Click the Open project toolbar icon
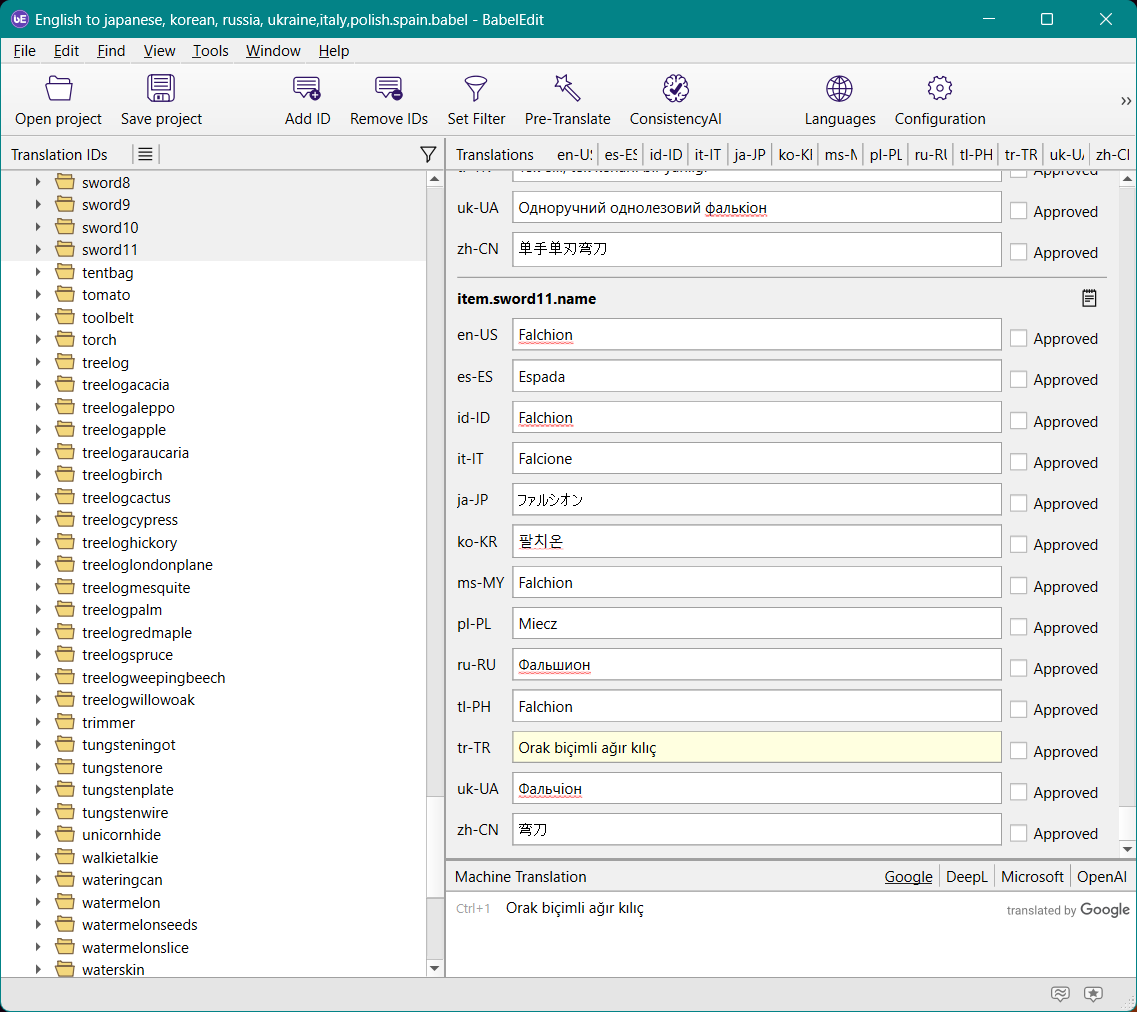 (59, 89)
